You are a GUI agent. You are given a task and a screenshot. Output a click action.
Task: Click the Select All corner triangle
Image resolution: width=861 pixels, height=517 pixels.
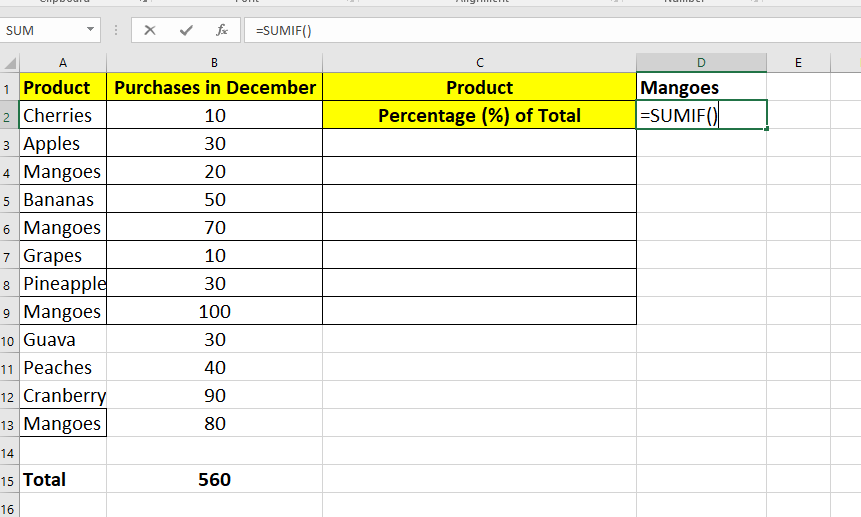click(9, 63)
